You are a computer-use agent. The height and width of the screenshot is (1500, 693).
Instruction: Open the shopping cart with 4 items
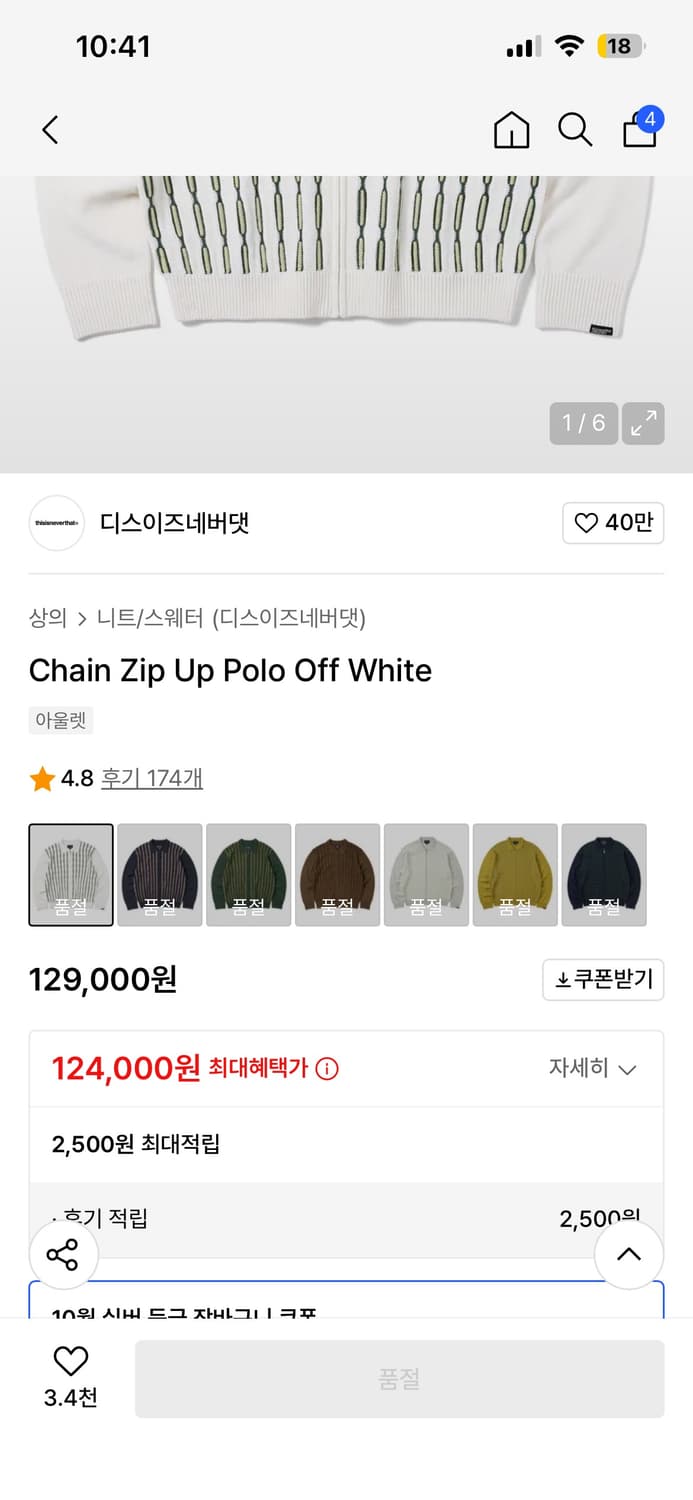[x=639, y=131]
